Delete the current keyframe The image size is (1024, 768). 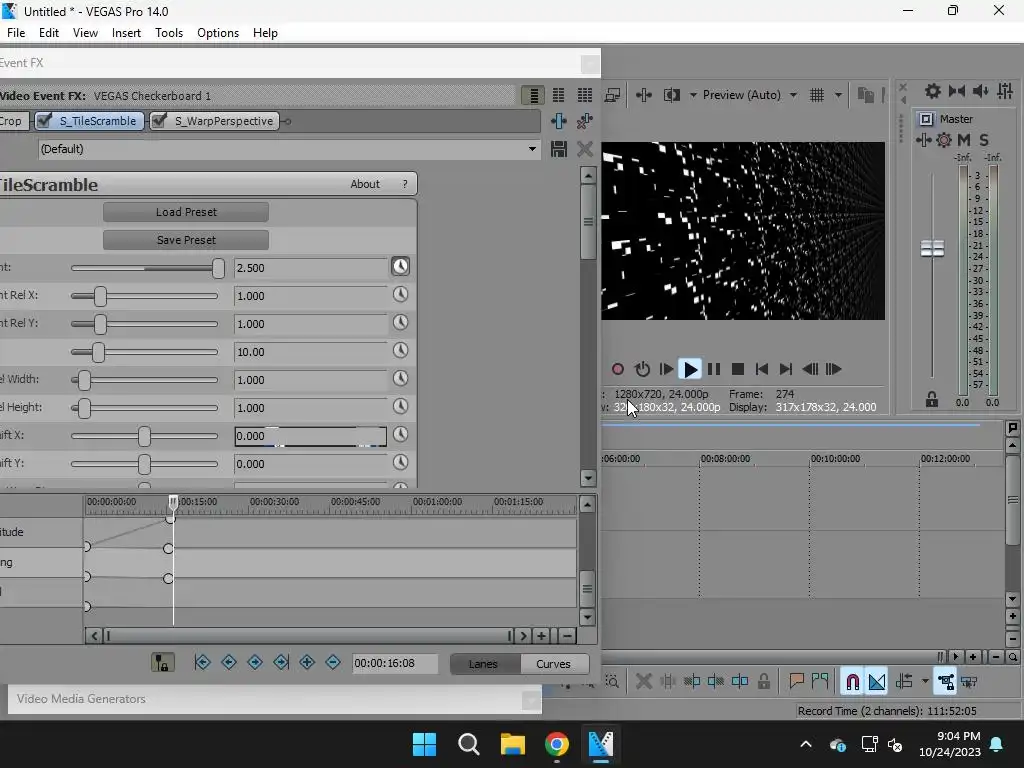332,662
